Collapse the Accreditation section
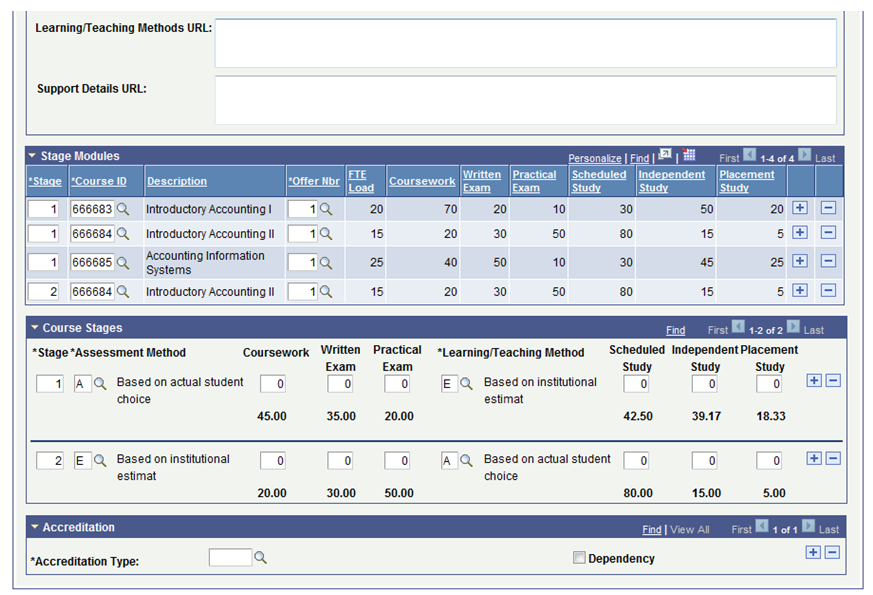This screenshot has width=873, height=595. click(x=33, y=527)
